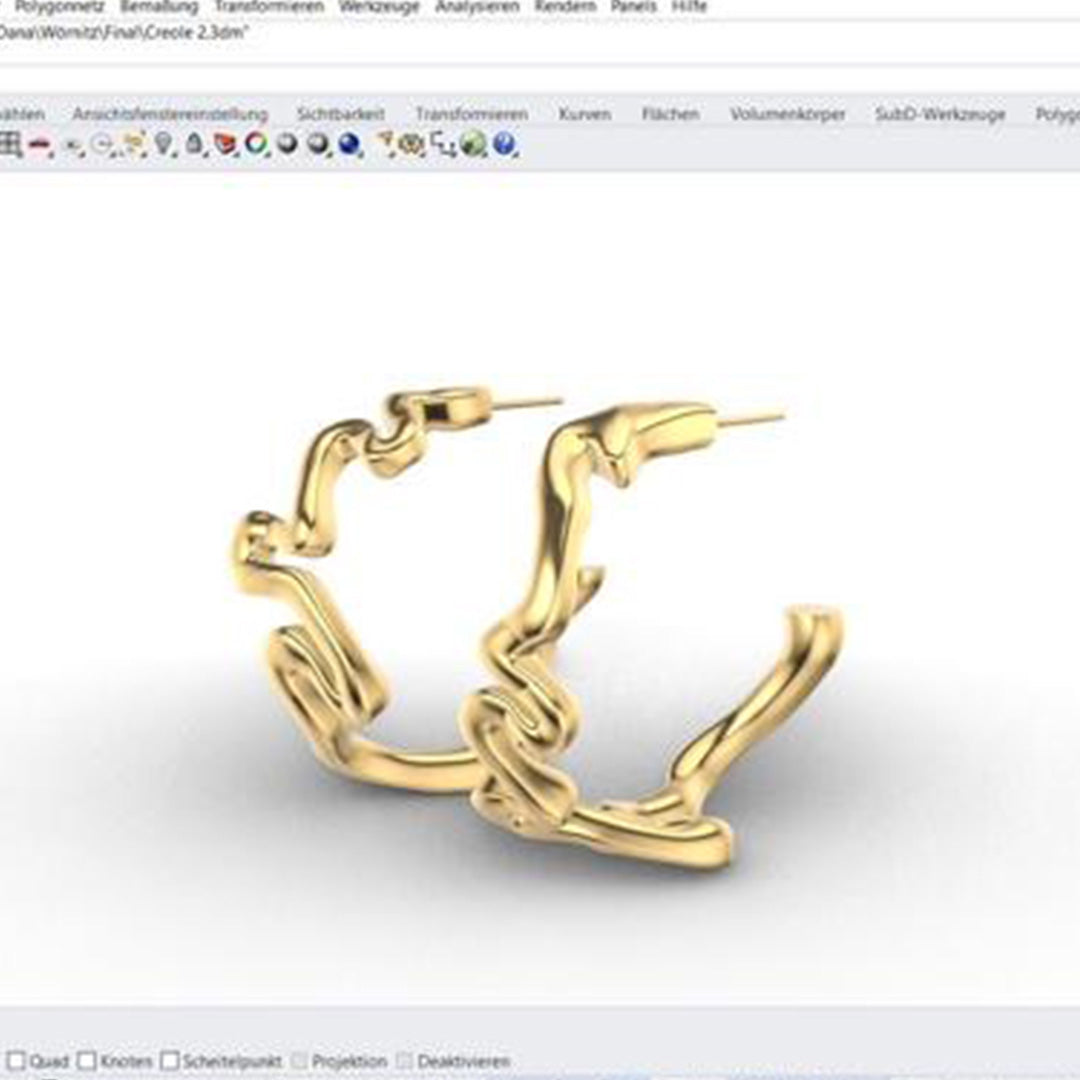
Task: Click the color wheel icon
Action: point(257,145)
